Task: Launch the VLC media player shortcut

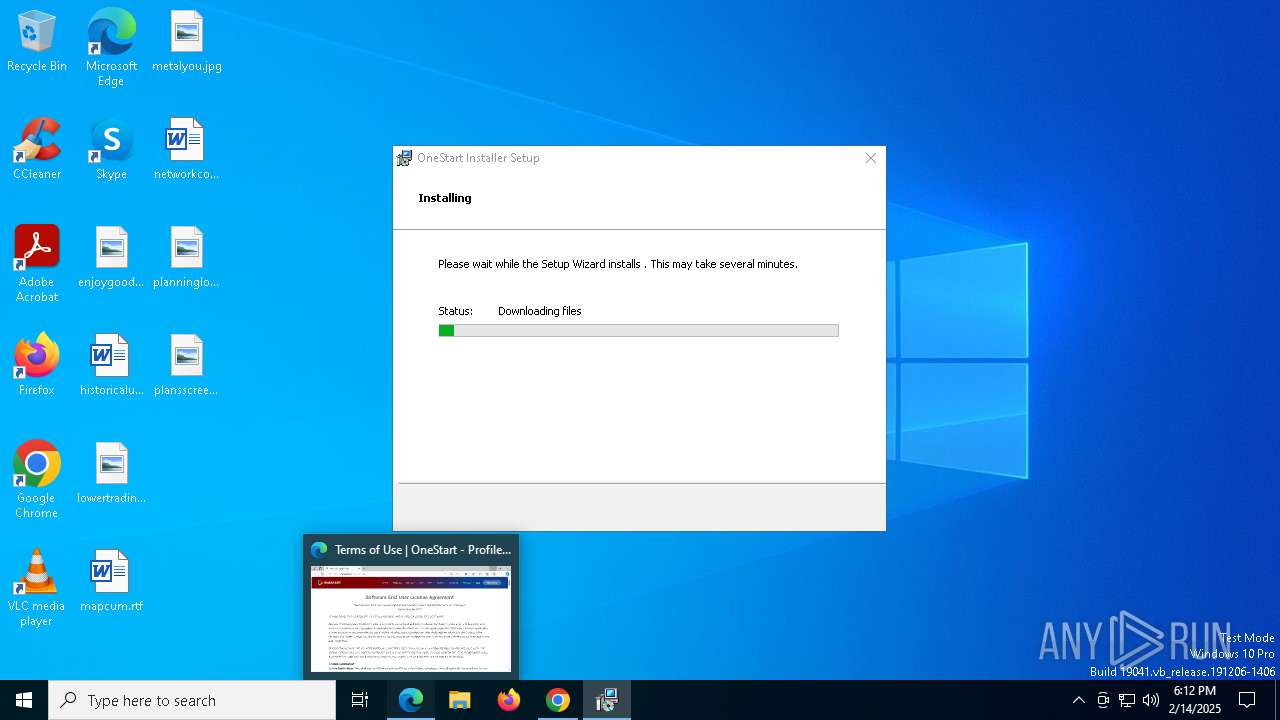Action: pos(37,588)
